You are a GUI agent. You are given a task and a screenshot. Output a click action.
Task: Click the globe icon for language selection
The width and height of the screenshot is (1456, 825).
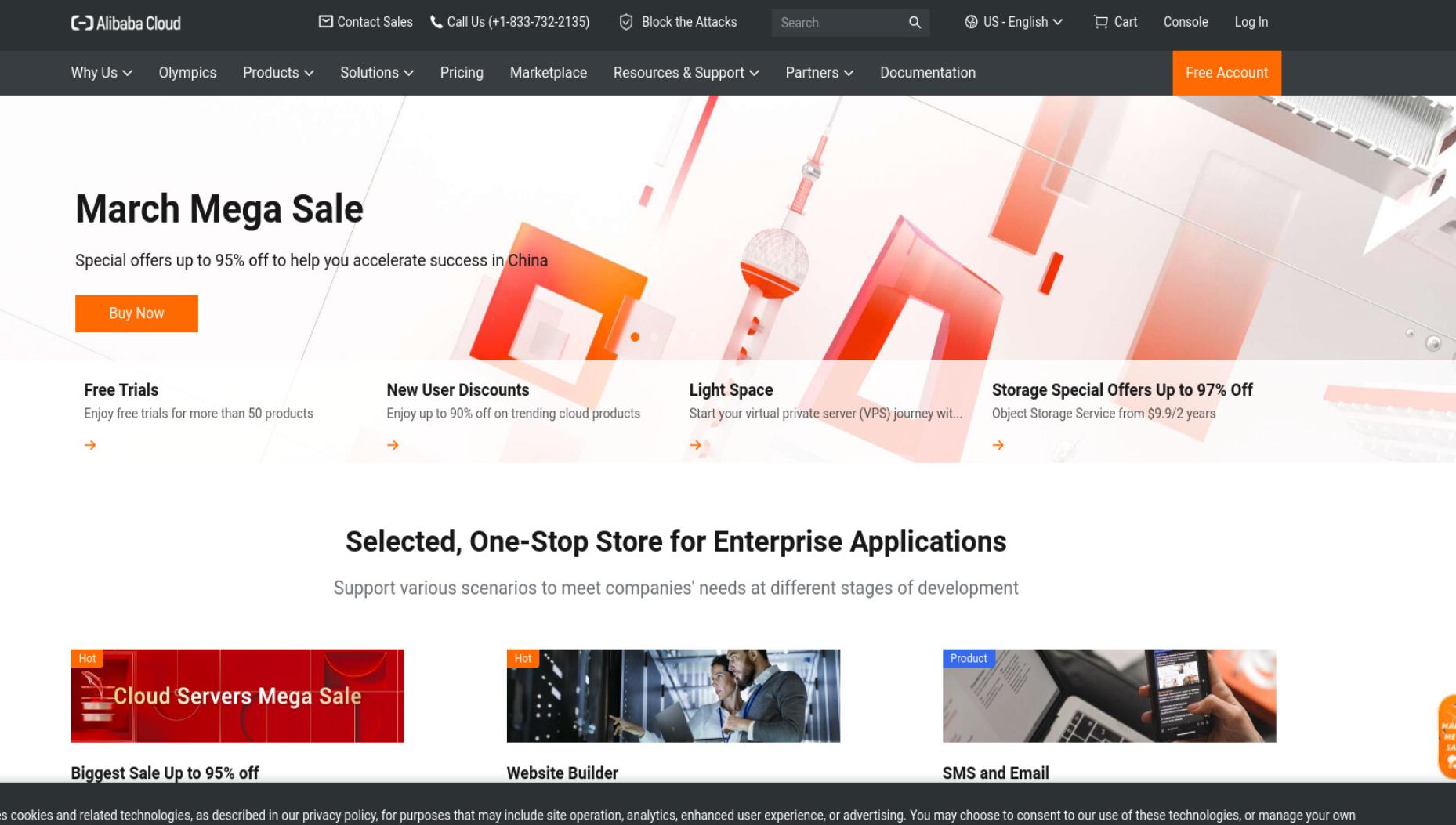(971, 22)
